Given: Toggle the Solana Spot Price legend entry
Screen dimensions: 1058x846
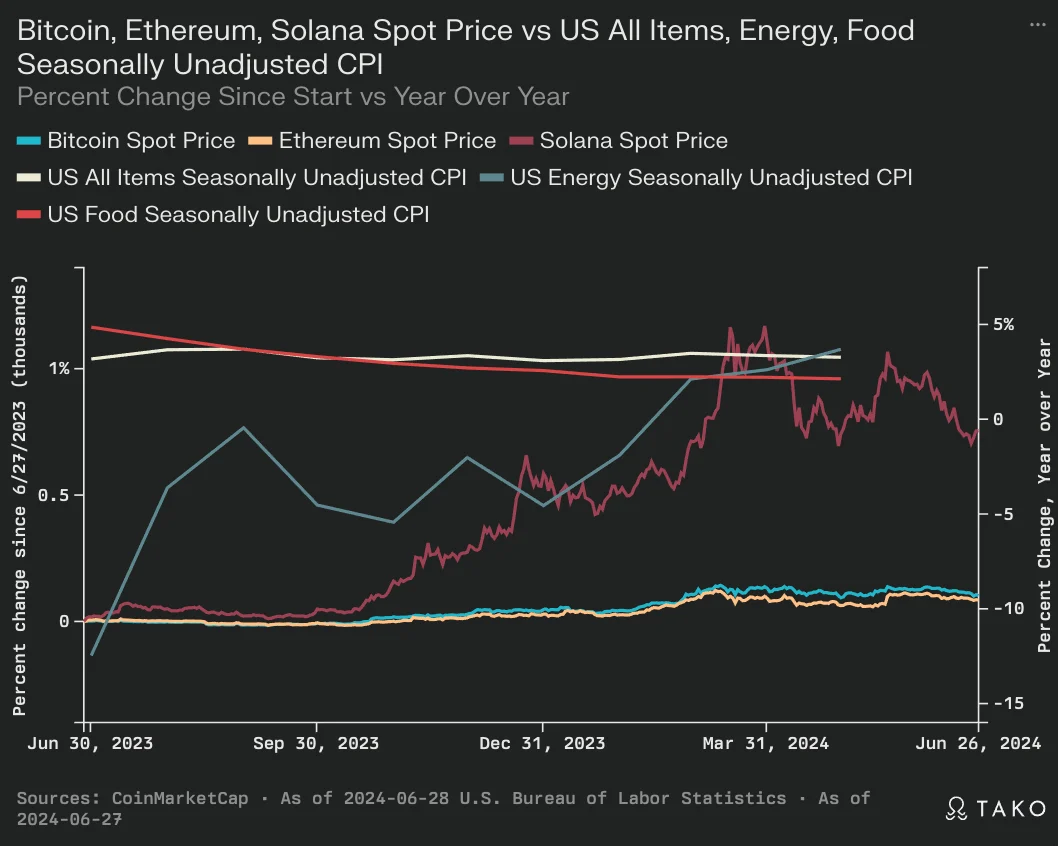Looking at the screenshot, I should point(619,140).
